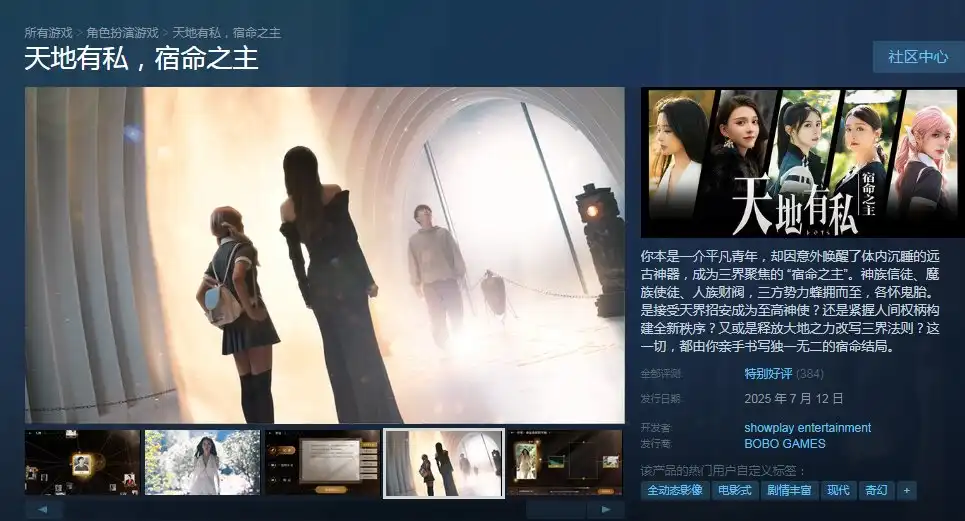Click the thumbnail strip scrollbar handle
965x521 pixels.
tap(556, 509)
